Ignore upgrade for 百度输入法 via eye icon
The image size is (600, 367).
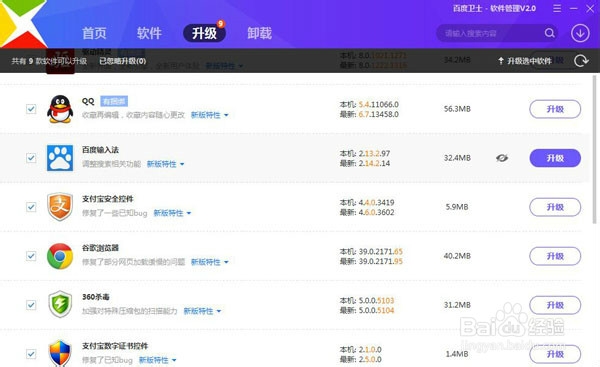502,158
